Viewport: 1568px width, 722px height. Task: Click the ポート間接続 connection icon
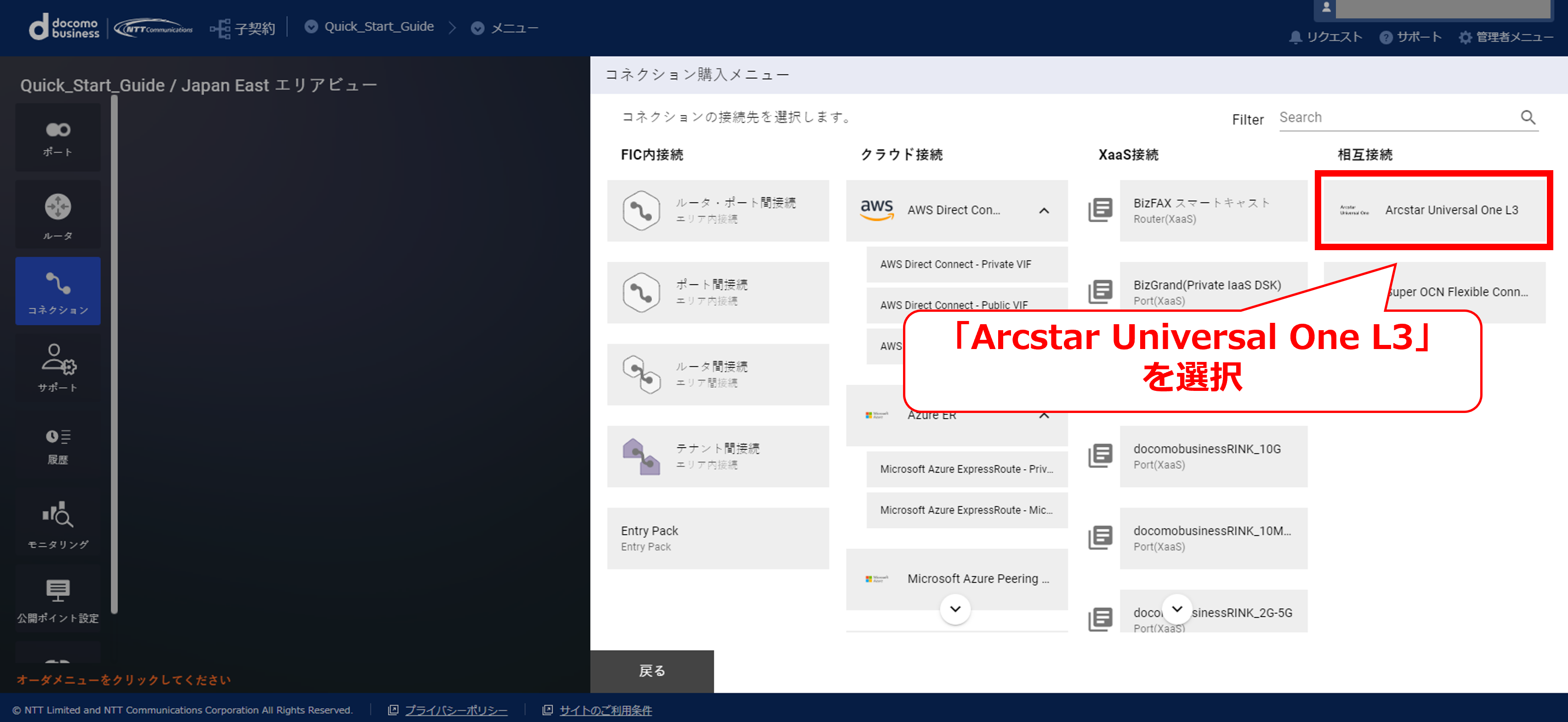pos(641,292)
